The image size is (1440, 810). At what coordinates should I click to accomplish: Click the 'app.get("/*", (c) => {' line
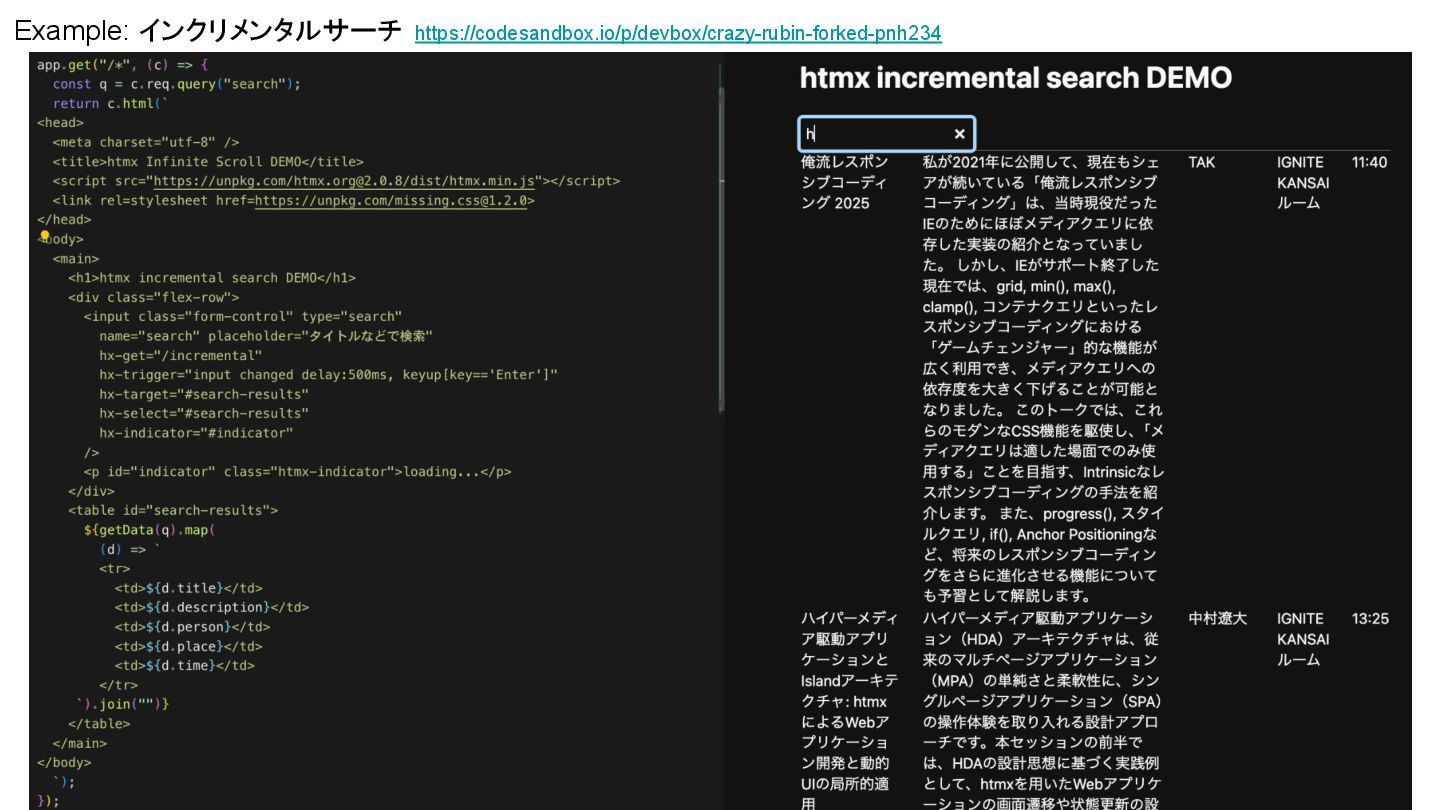[122, 64]
